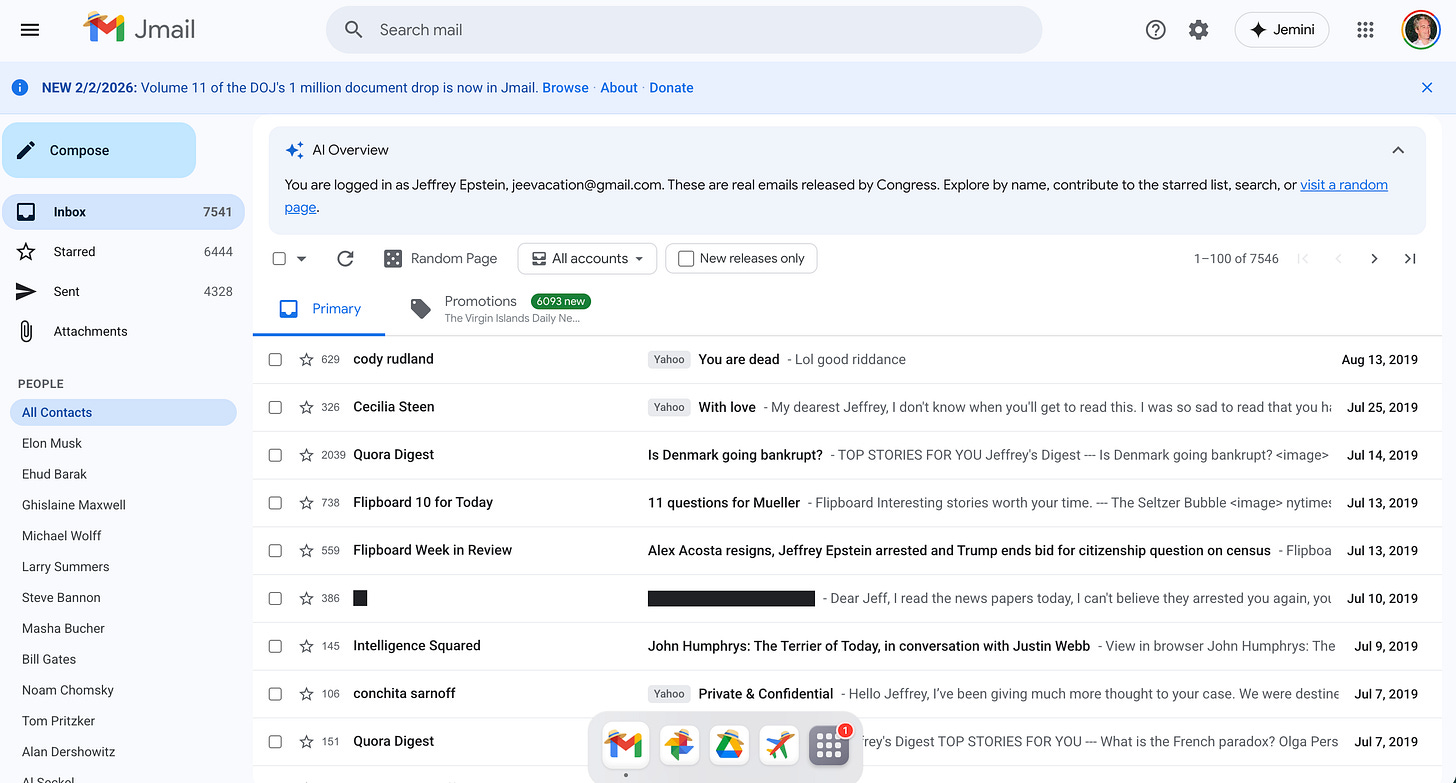Open the settings gear

point(1198,30)
